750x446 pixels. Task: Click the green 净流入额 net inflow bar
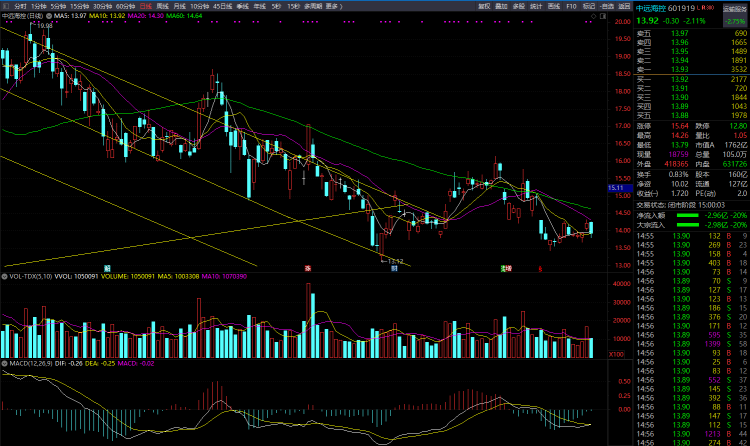[686, 215]
